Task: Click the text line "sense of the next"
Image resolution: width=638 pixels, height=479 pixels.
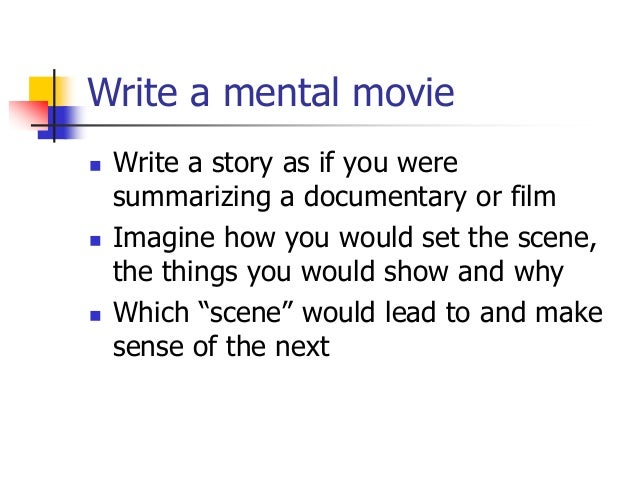Action: [220, 349]
